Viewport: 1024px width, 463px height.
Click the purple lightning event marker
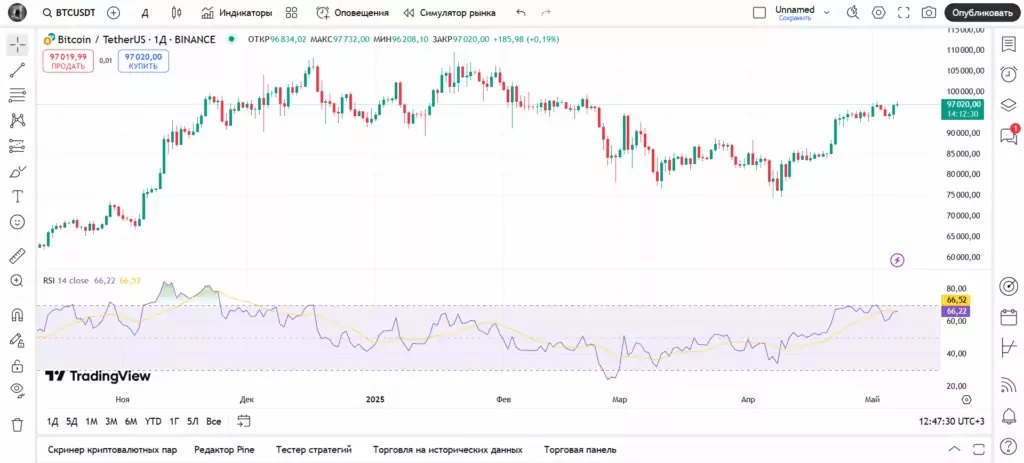click(x=897, y=261)
